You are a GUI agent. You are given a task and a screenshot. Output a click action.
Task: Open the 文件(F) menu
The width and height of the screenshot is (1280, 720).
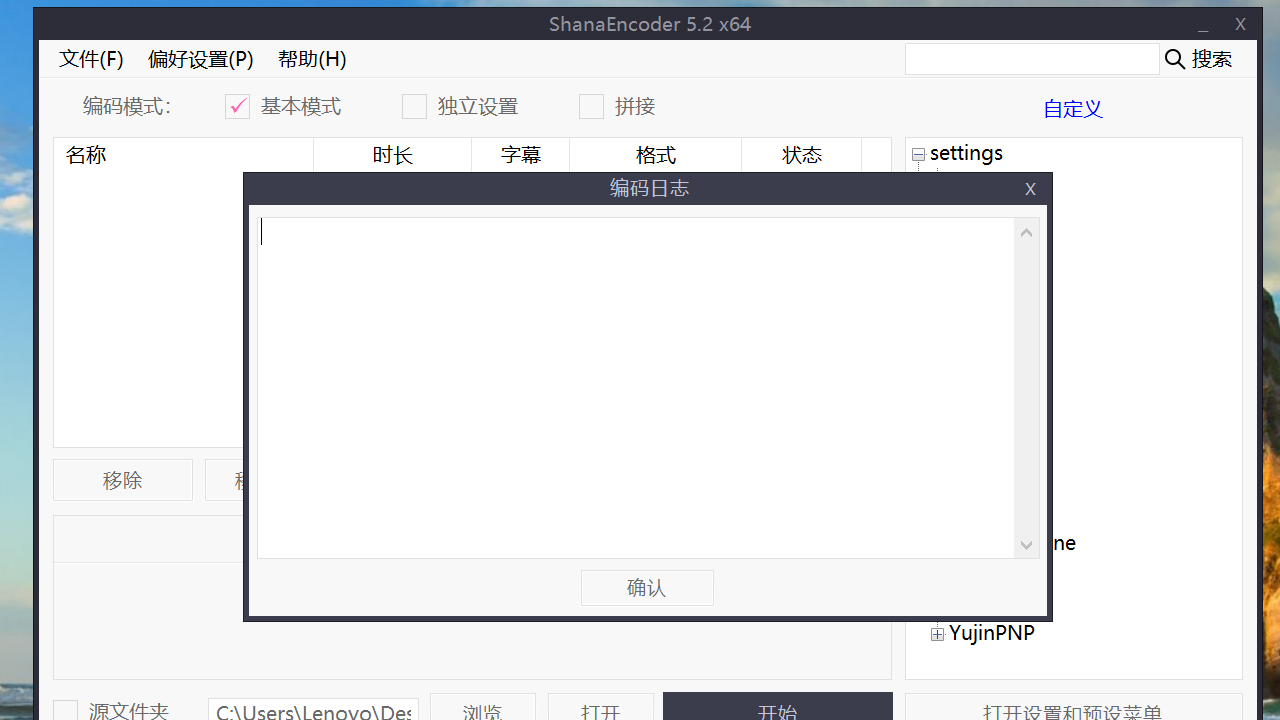pos(90,59)
